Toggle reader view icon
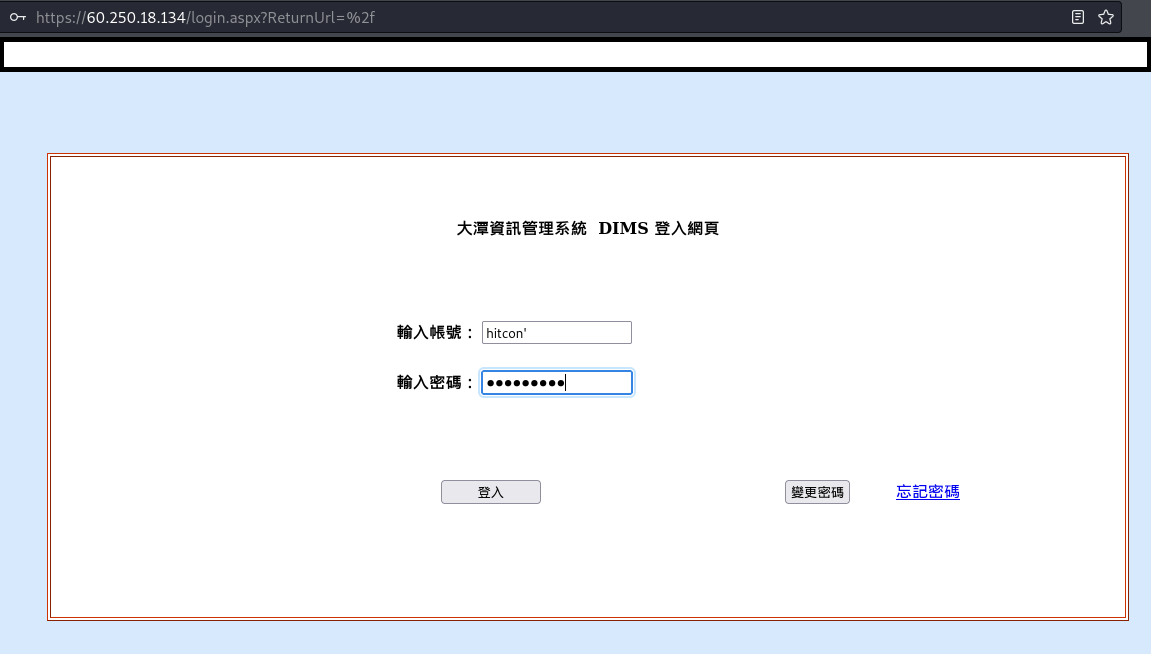 point(1078,17)
